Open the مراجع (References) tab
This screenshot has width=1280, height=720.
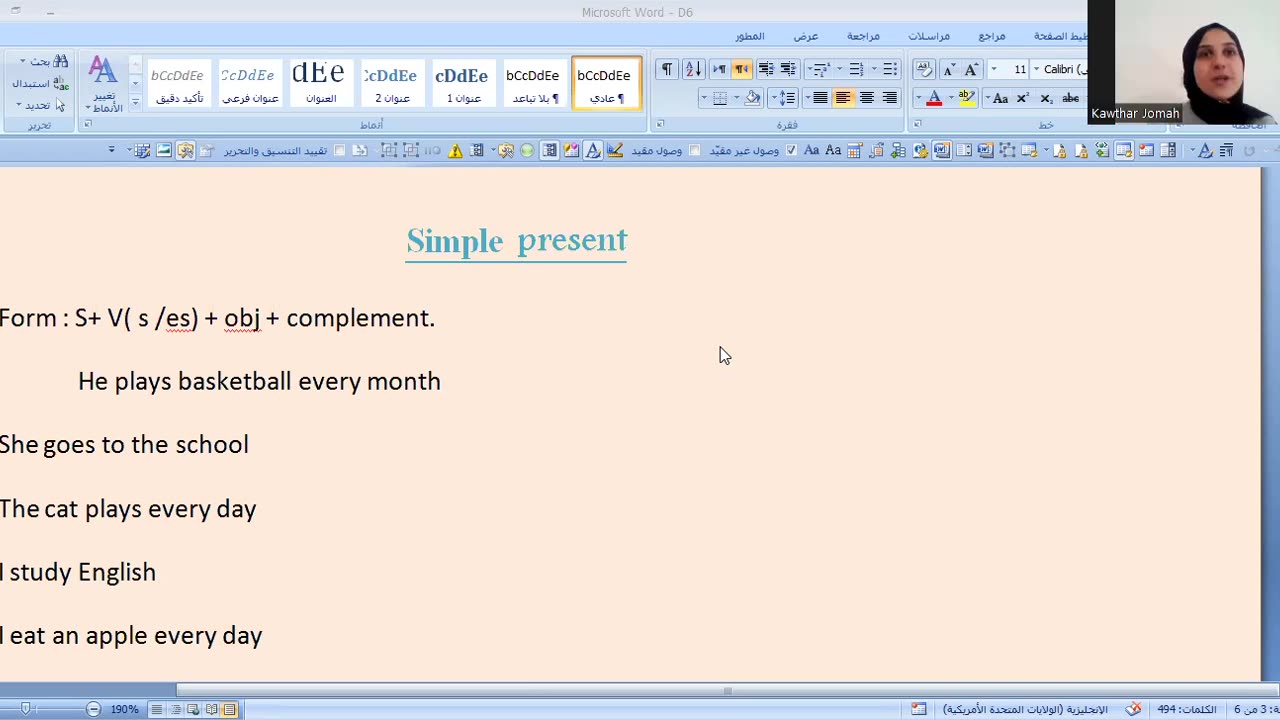pyautogui.click(x=992, y=36)
